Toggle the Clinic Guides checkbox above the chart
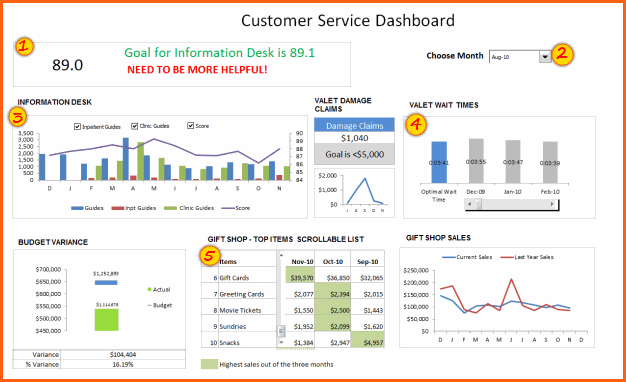This screenshot has width=626, height=382. 135,126
